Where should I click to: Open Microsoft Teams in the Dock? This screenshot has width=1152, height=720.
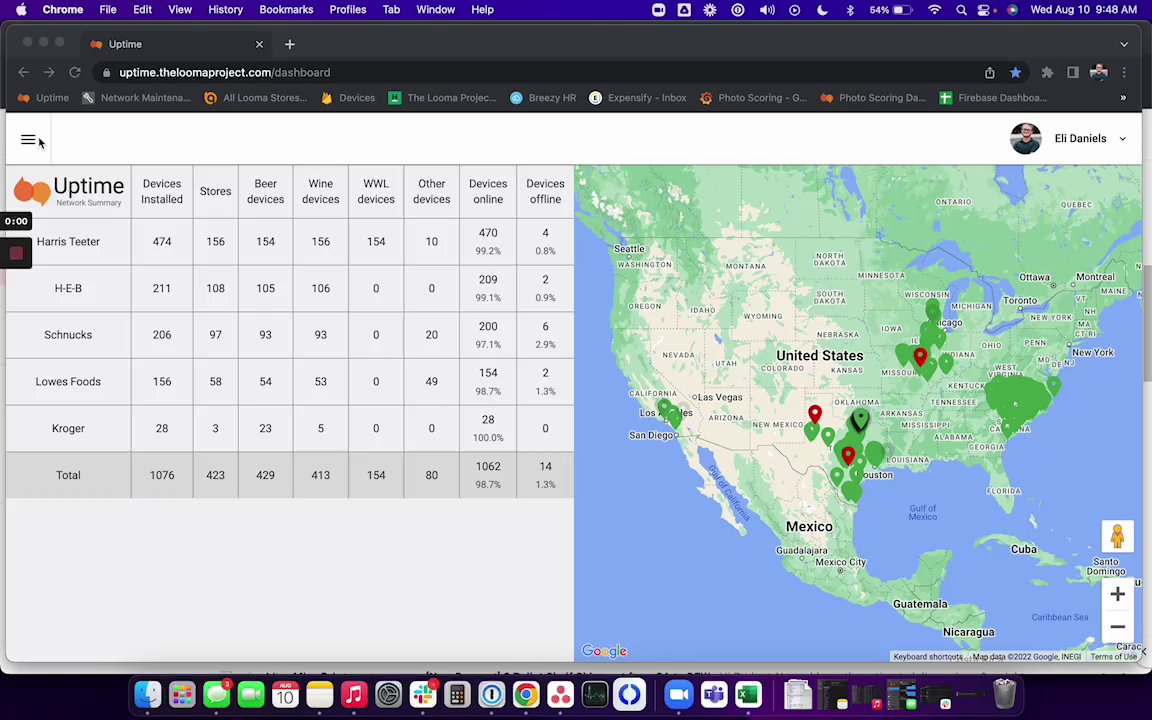click(x=713, y=694)
